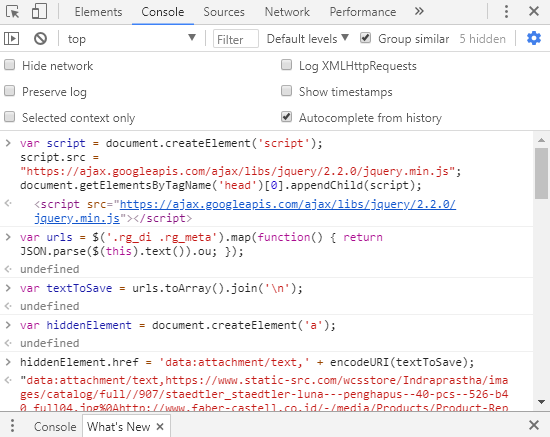The height and width of the screenshot is (437, 550).
Task: Select the Console tab
Action: coord(163,12)
